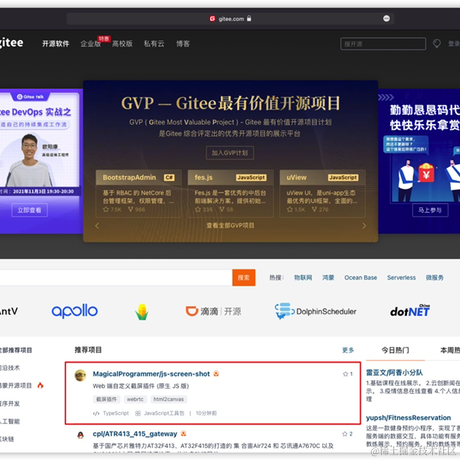This screenshot has width=460, height=460.
Task: Select hot search 物联网
Action: pyautogui.click(x=303, y=278)
